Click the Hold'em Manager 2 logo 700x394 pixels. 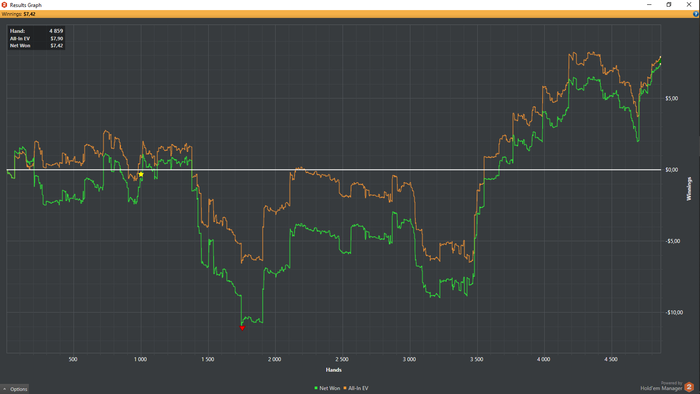(689, 386)
